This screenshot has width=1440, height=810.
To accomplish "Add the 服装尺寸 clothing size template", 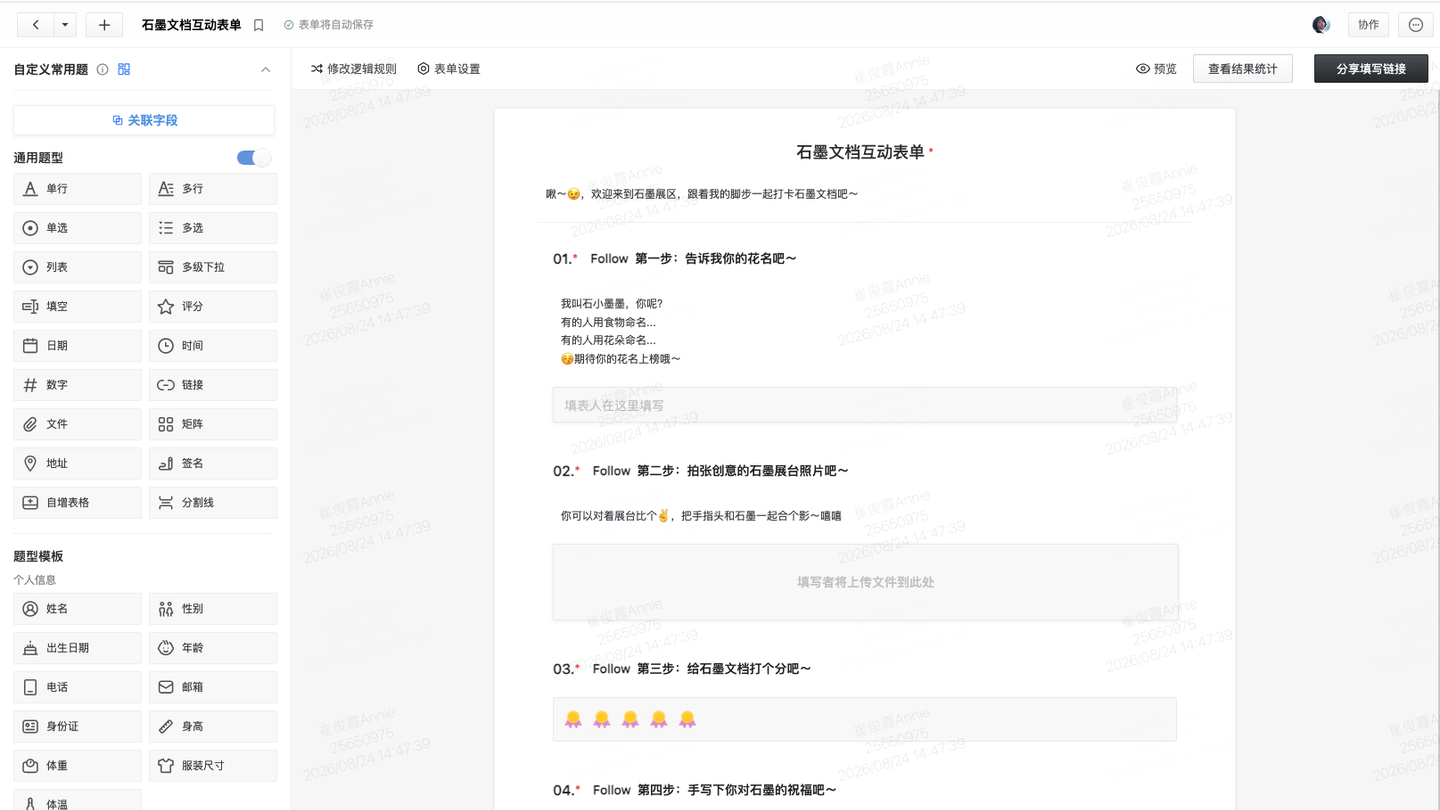I will click(213, 765).
